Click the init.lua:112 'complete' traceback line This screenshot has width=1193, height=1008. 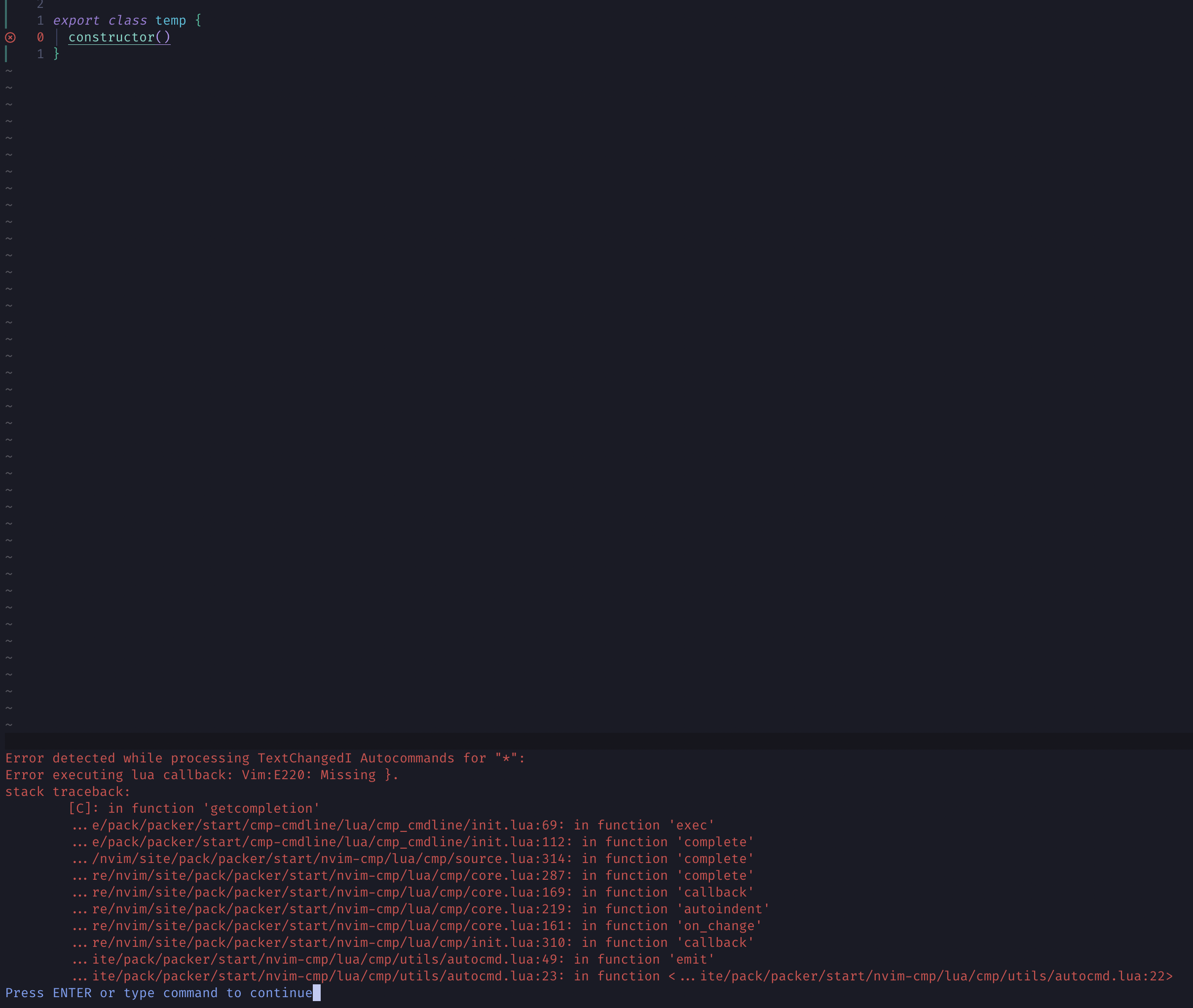[x=413, y=842]
